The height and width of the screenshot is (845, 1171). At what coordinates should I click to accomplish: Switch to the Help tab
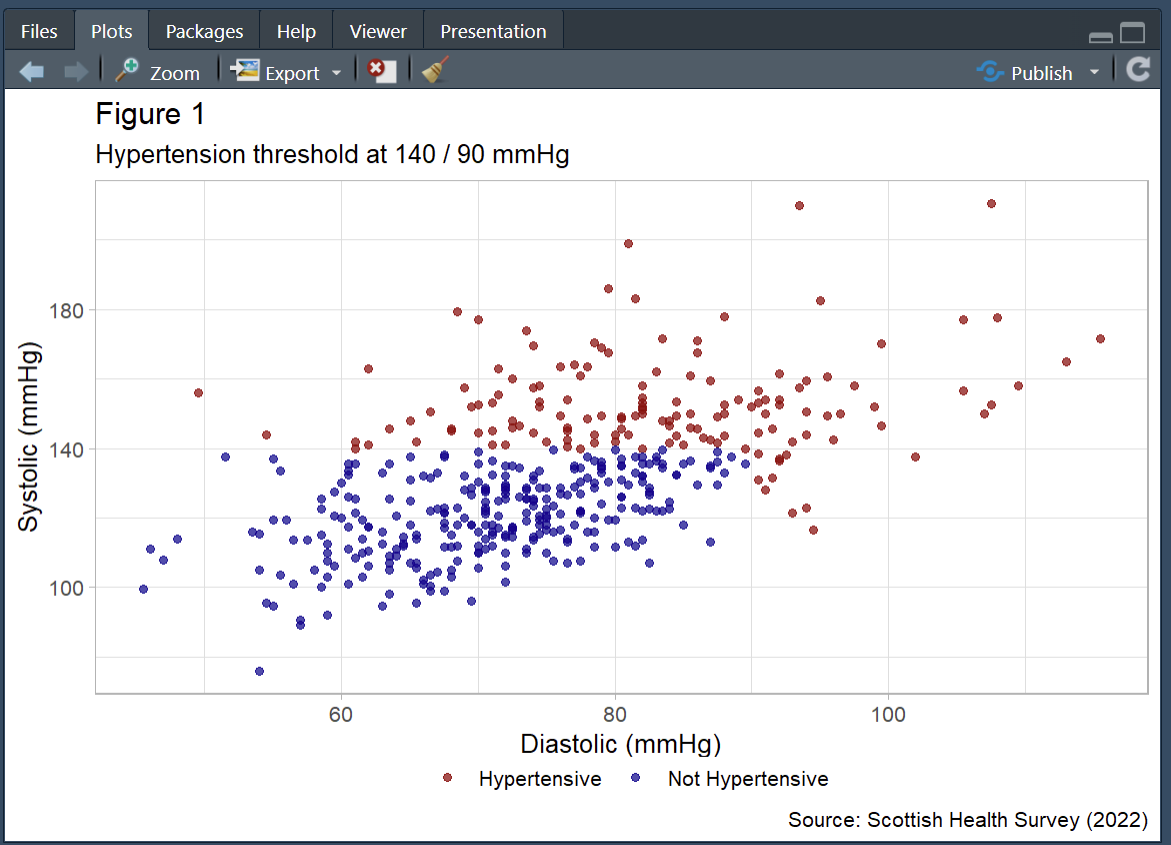296,31
